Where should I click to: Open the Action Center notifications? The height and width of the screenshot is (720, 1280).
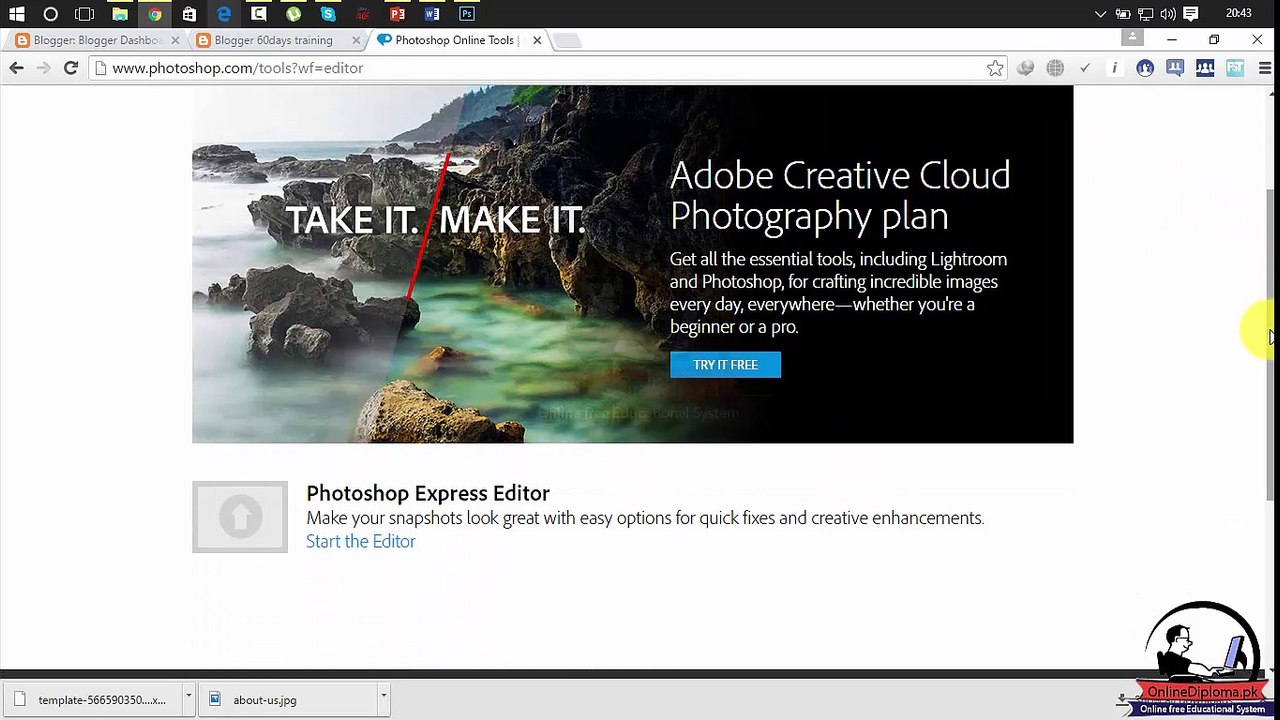(1191, 14)
